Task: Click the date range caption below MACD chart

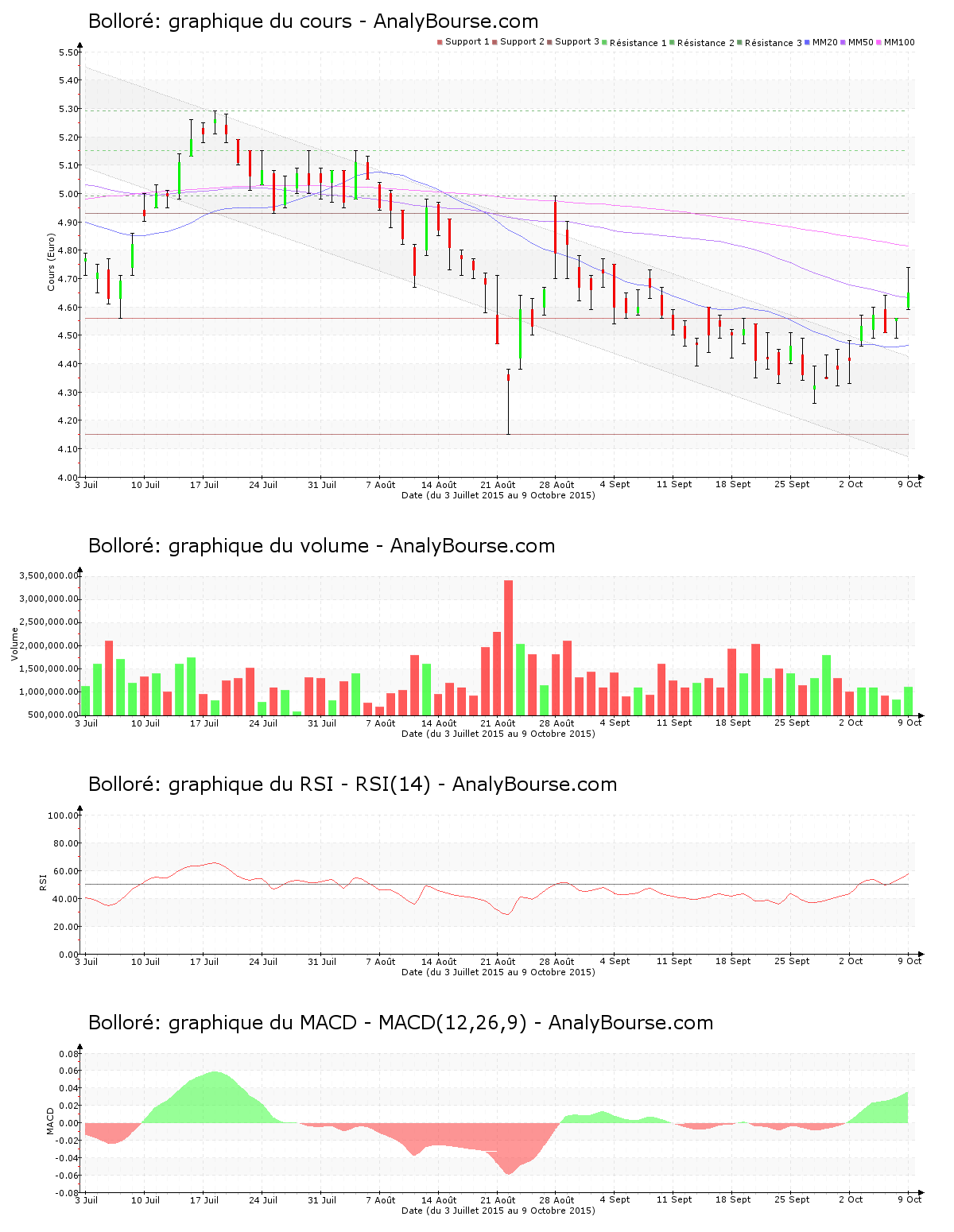Action: [498, 1211]
